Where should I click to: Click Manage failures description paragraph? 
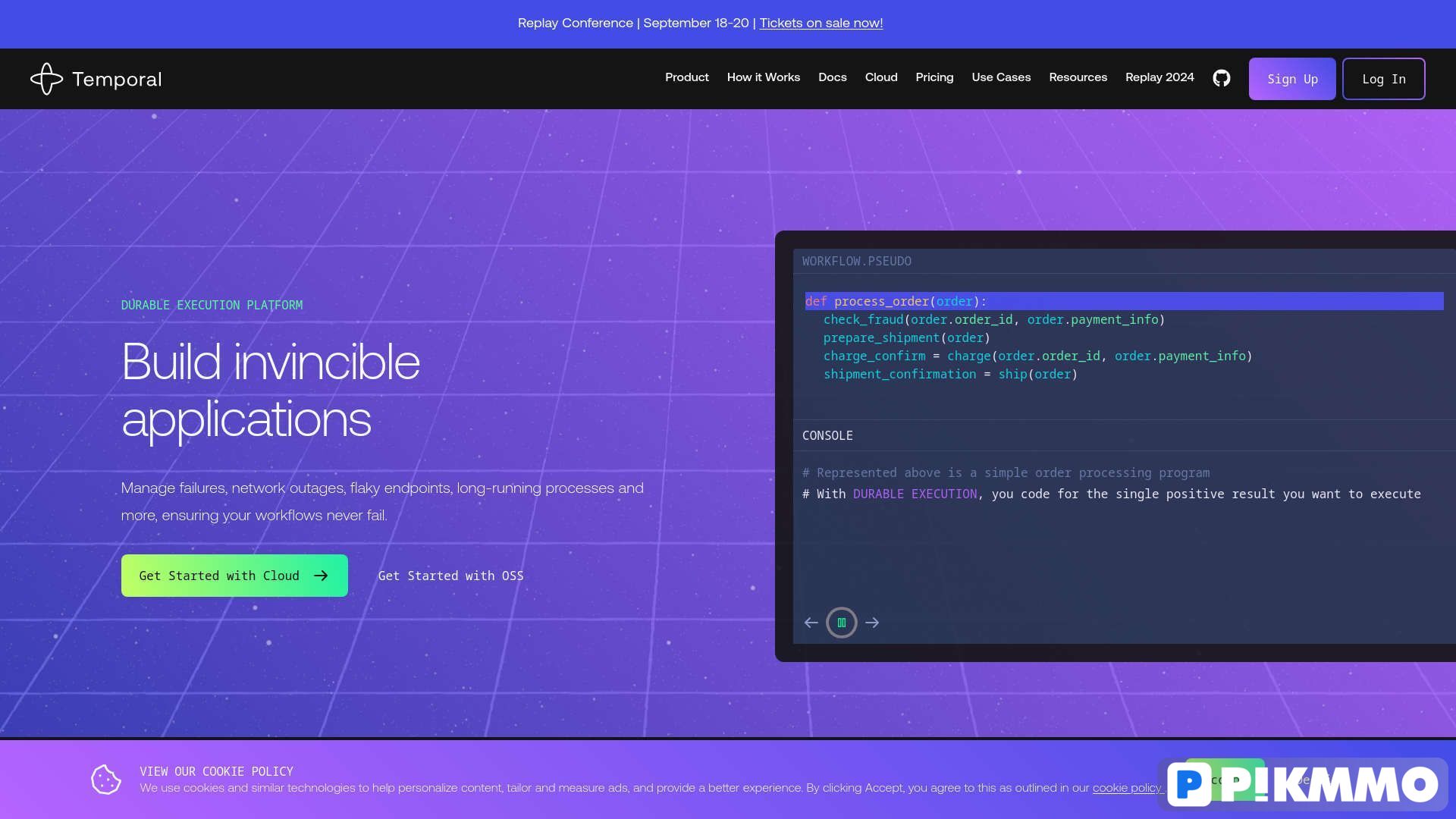click(x=382, y=501)
